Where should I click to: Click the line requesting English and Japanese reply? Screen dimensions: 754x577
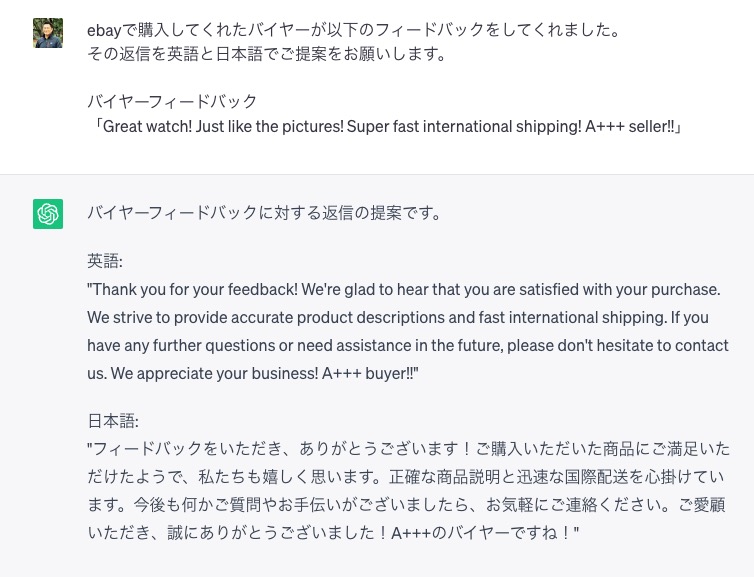266,54
